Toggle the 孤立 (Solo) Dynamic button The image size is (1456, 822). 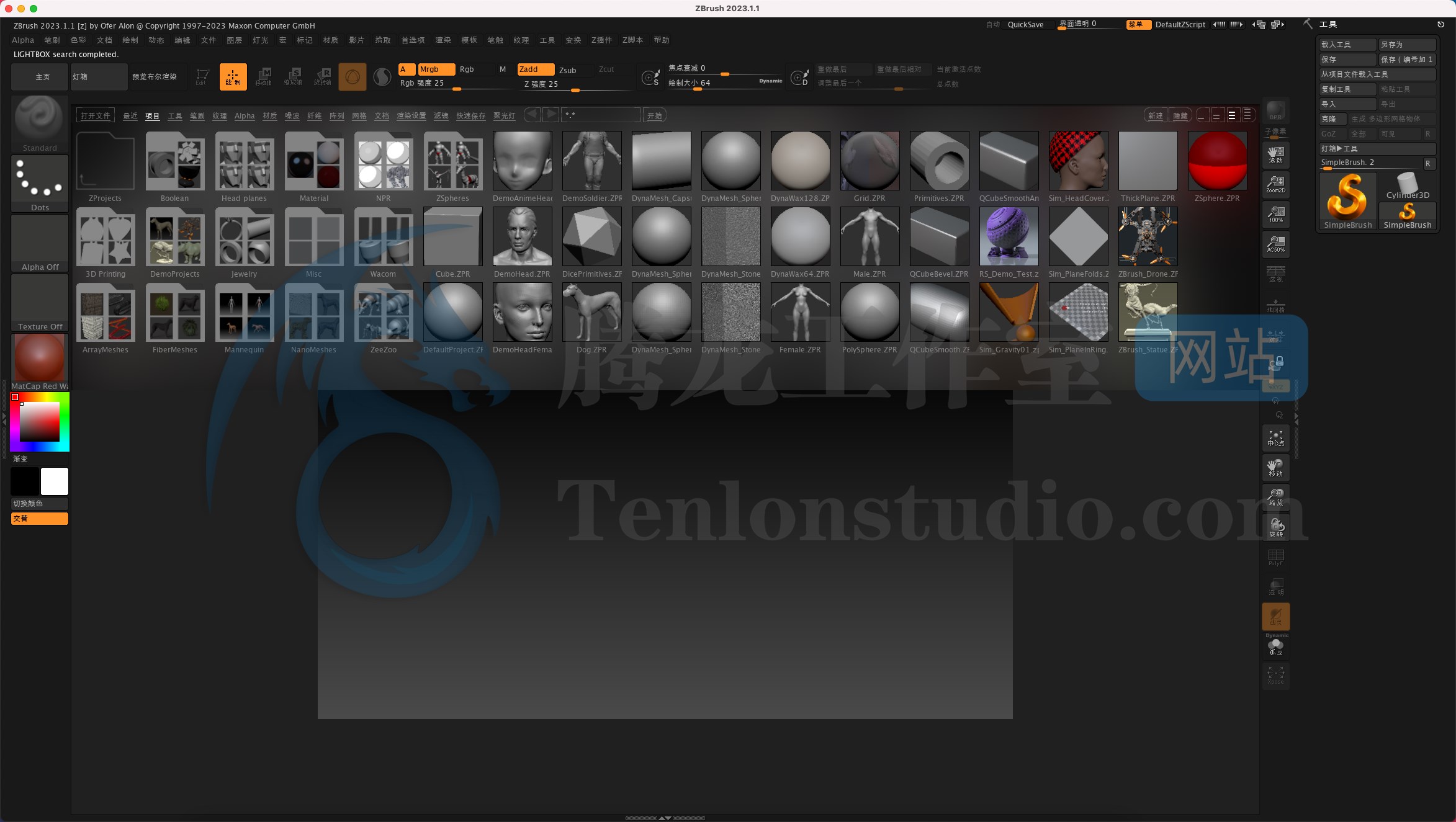(x=1275, y=645)
